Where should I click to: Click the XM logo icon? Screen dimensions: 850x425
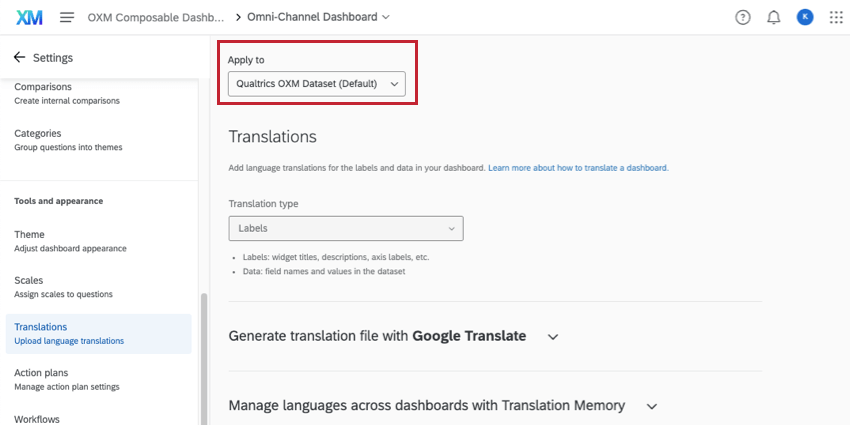29,17
